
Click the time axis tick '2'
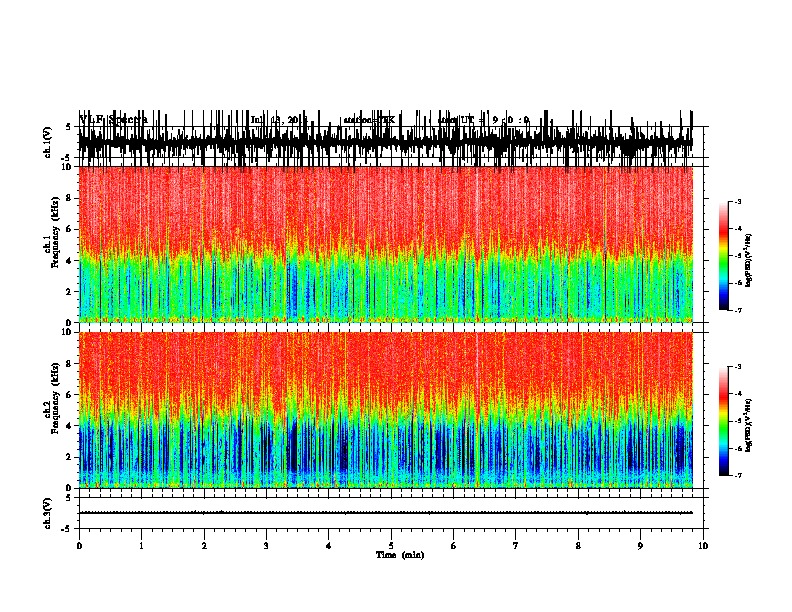pyautogui.click(x=204, y=546)
